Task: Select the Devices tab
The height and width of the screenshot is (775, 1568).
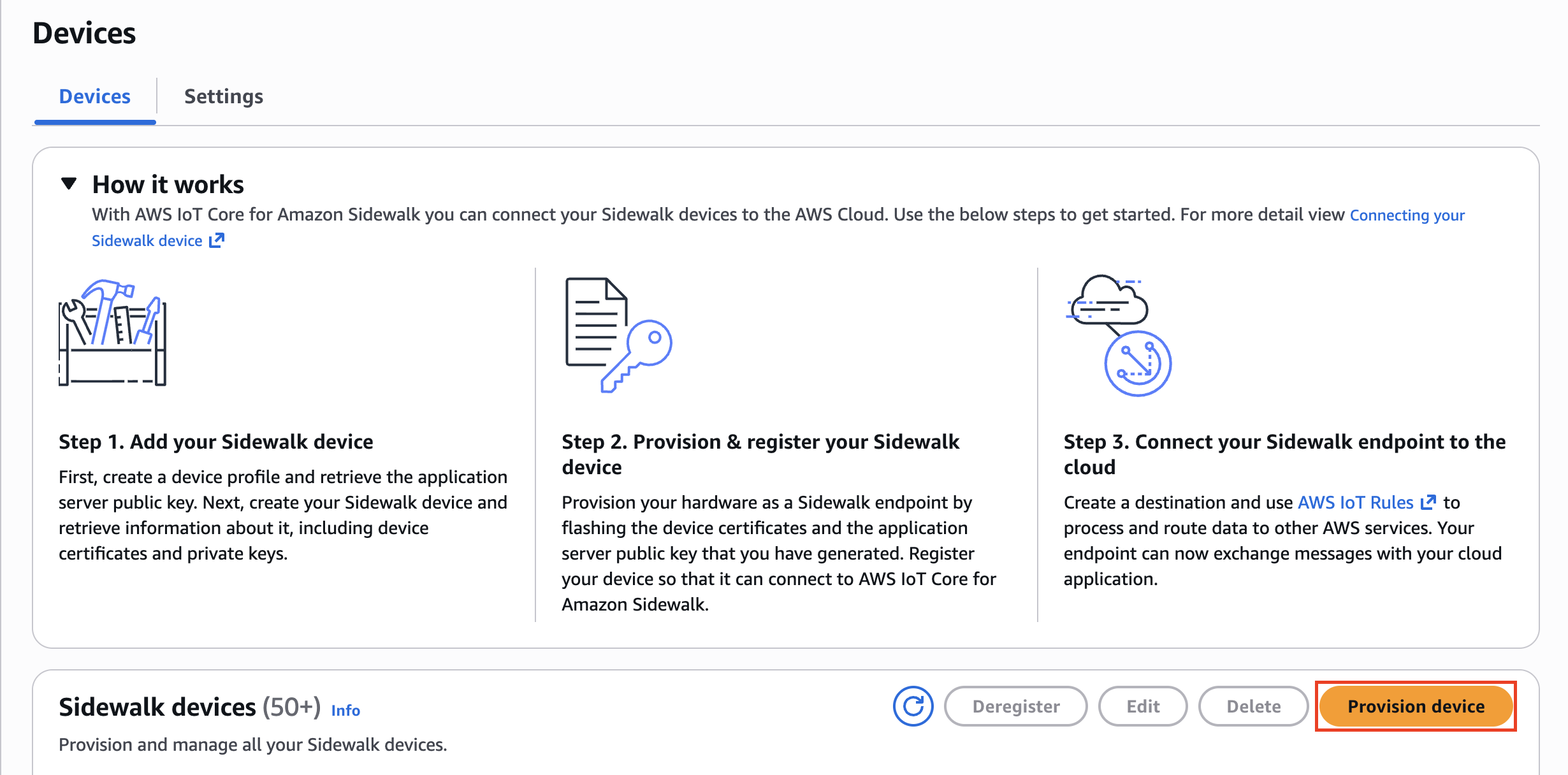Action: pyautogui.click(x=94, y=96)
